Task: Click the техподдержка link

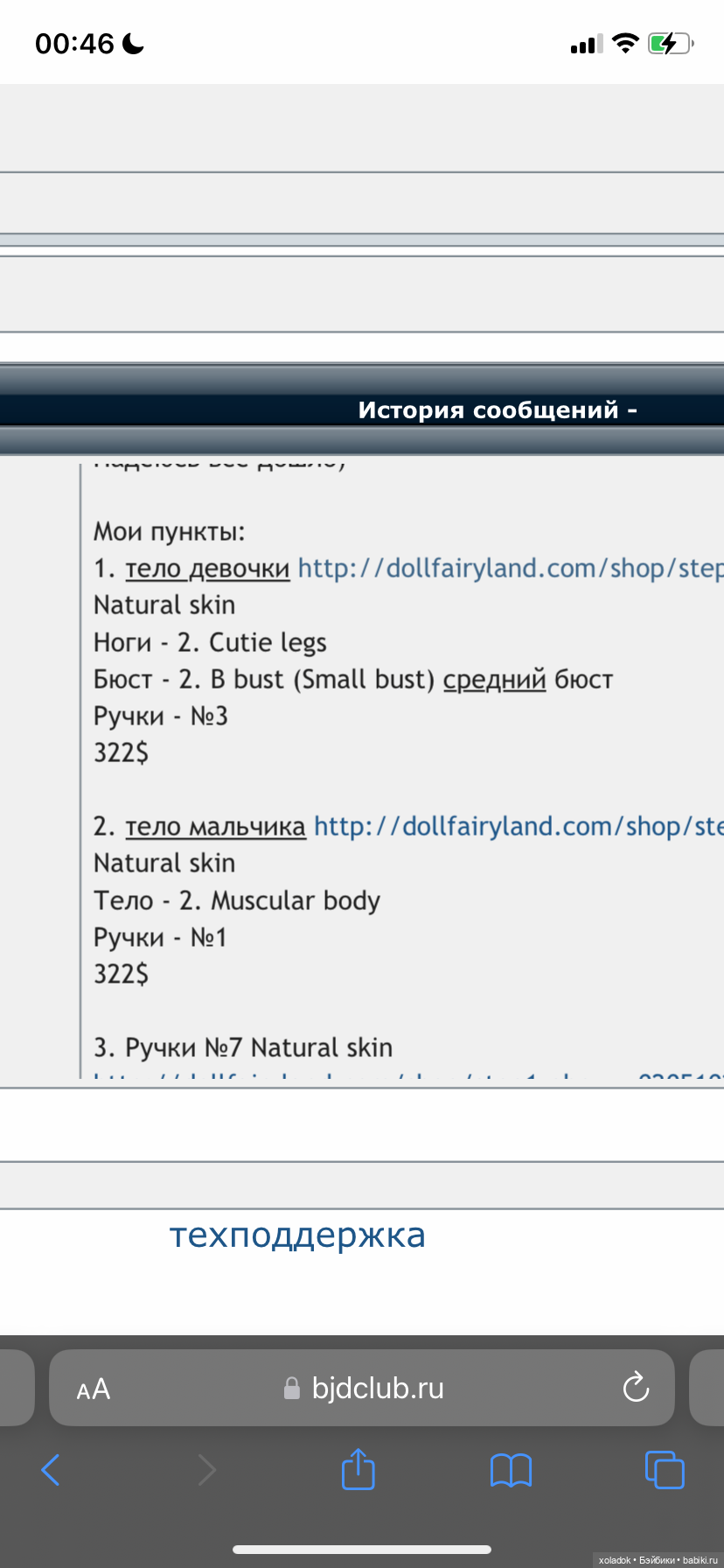Action: coord(297,1235)
